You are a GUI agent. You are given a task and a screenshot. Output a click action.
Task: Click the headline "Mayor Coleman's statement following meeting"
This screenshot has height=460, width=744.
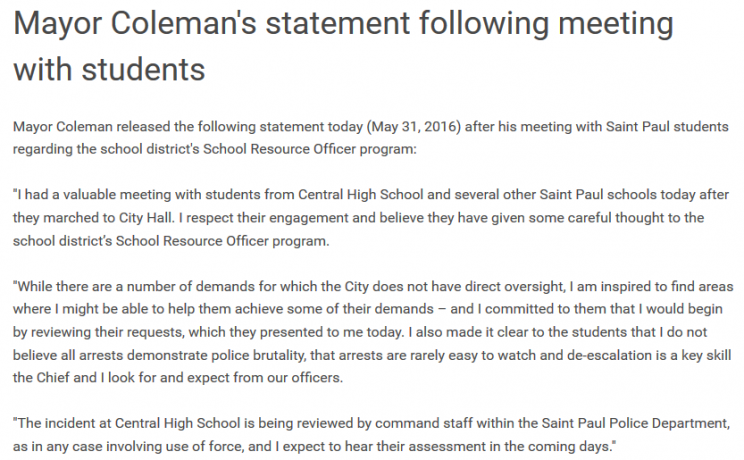tap(343, 24)
